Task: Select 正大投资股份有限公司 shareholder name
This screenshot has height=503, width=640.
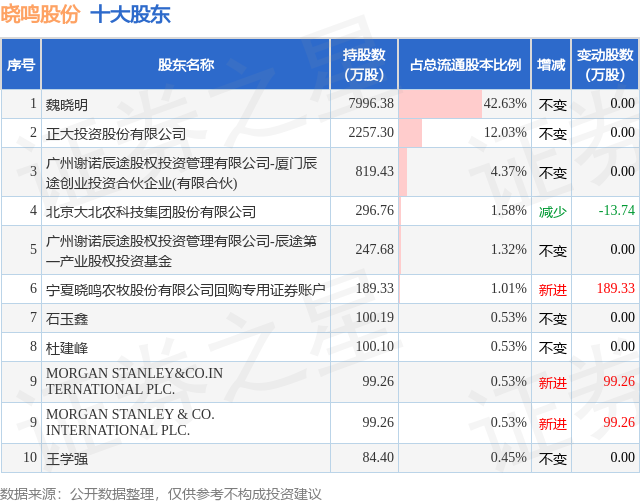Action: (116, 134)
